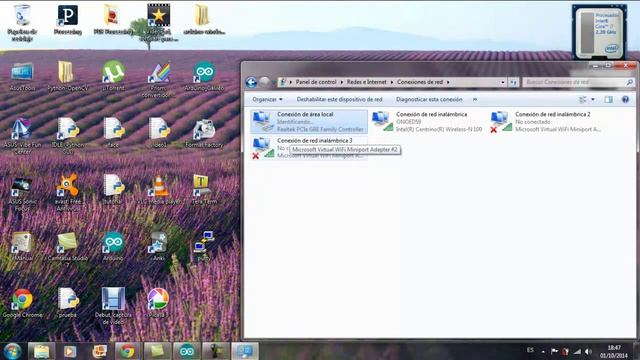This screenshot has height=360, width=640.
Task: Select the eManual desktop shortcut
Action: [x=22, y=247]
